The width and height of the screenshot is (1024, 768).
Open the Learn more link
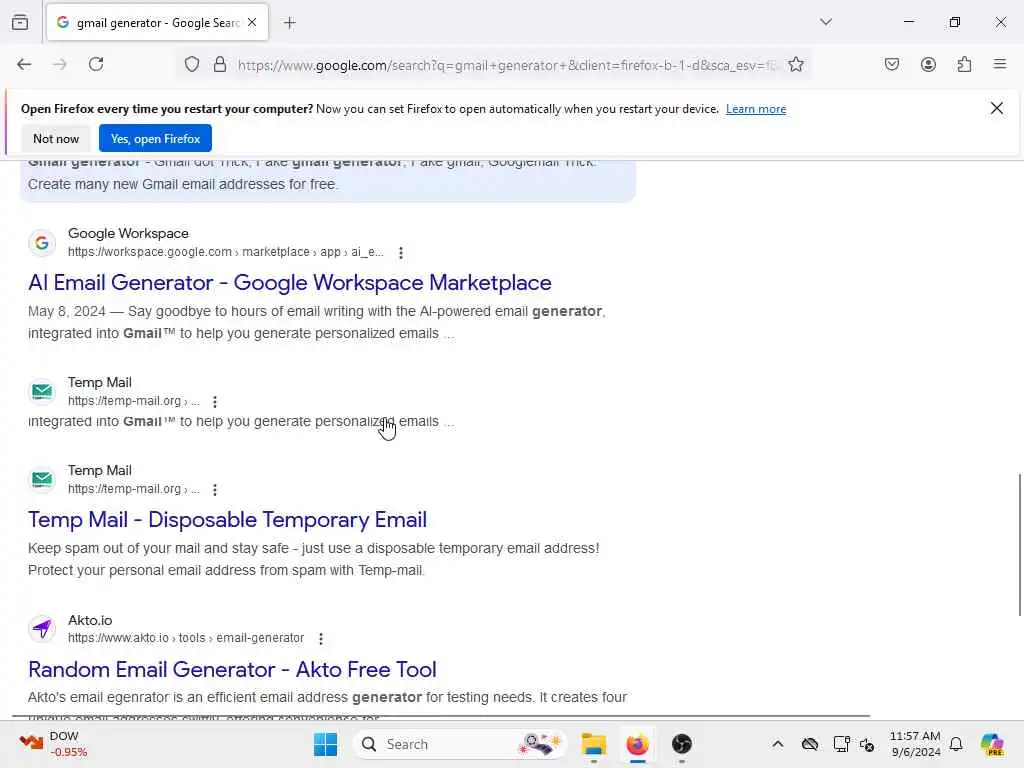(x=756, y=109)
